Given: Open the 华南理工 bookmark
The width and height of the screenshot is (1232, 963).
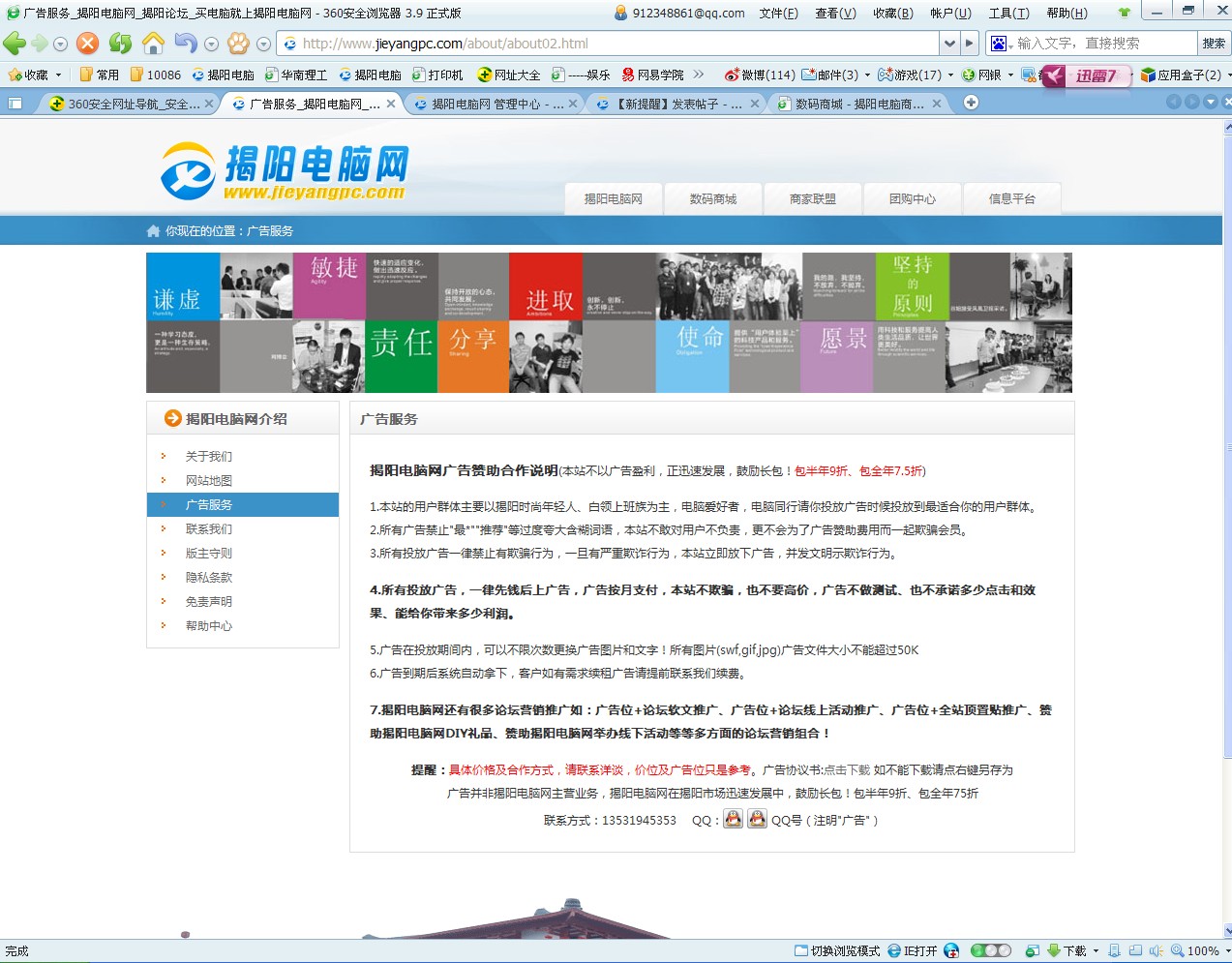Looking at the screenshot, I should (x=296, y=75).
